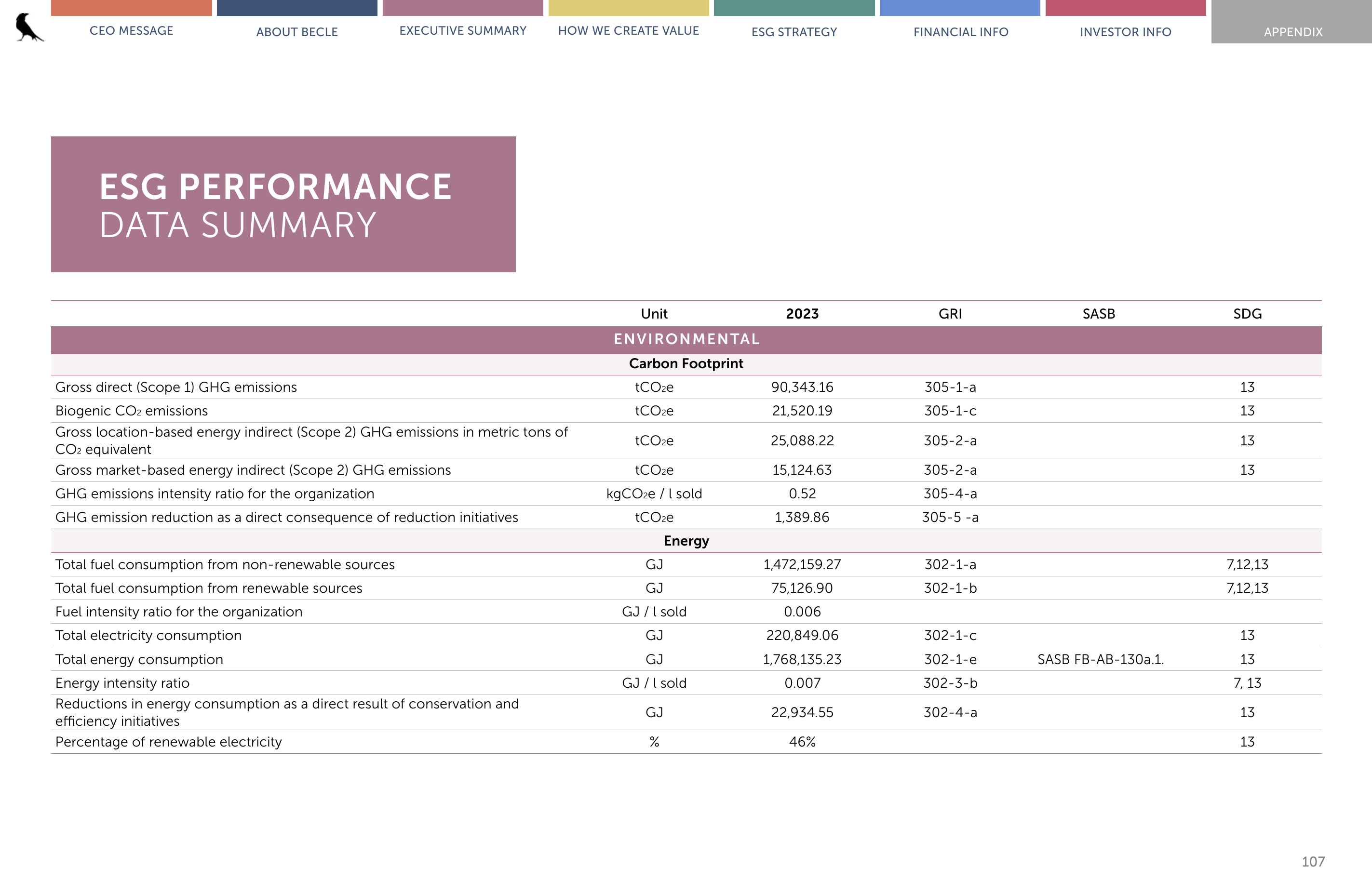
Task: Click the SDG column header
Action: click(1248, 314)
